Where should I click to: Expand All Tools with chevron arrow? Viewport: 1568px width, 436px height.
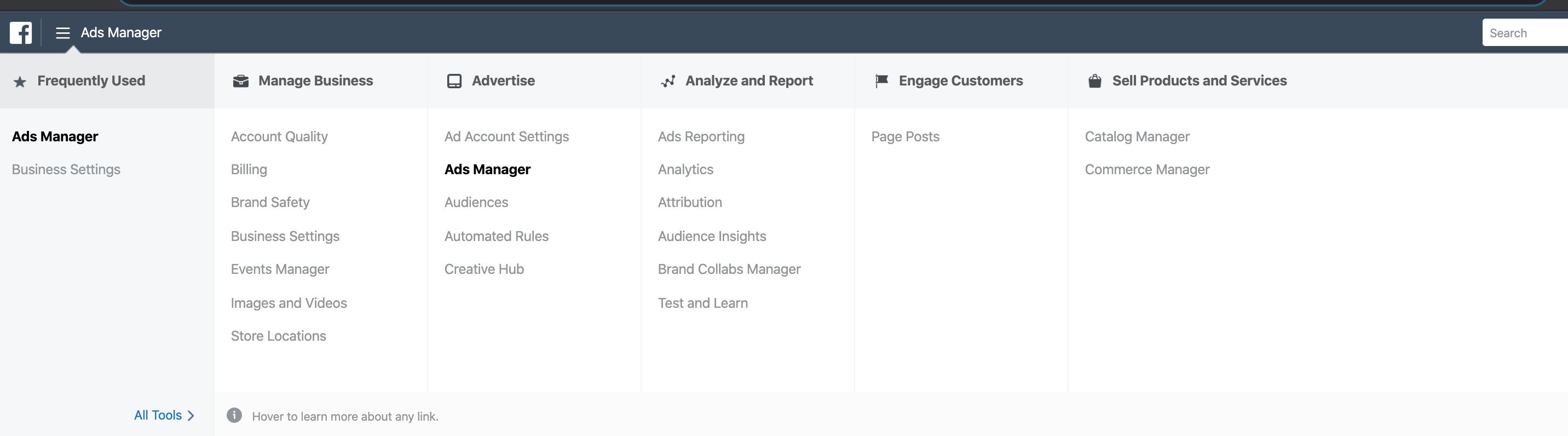[191, 415]
